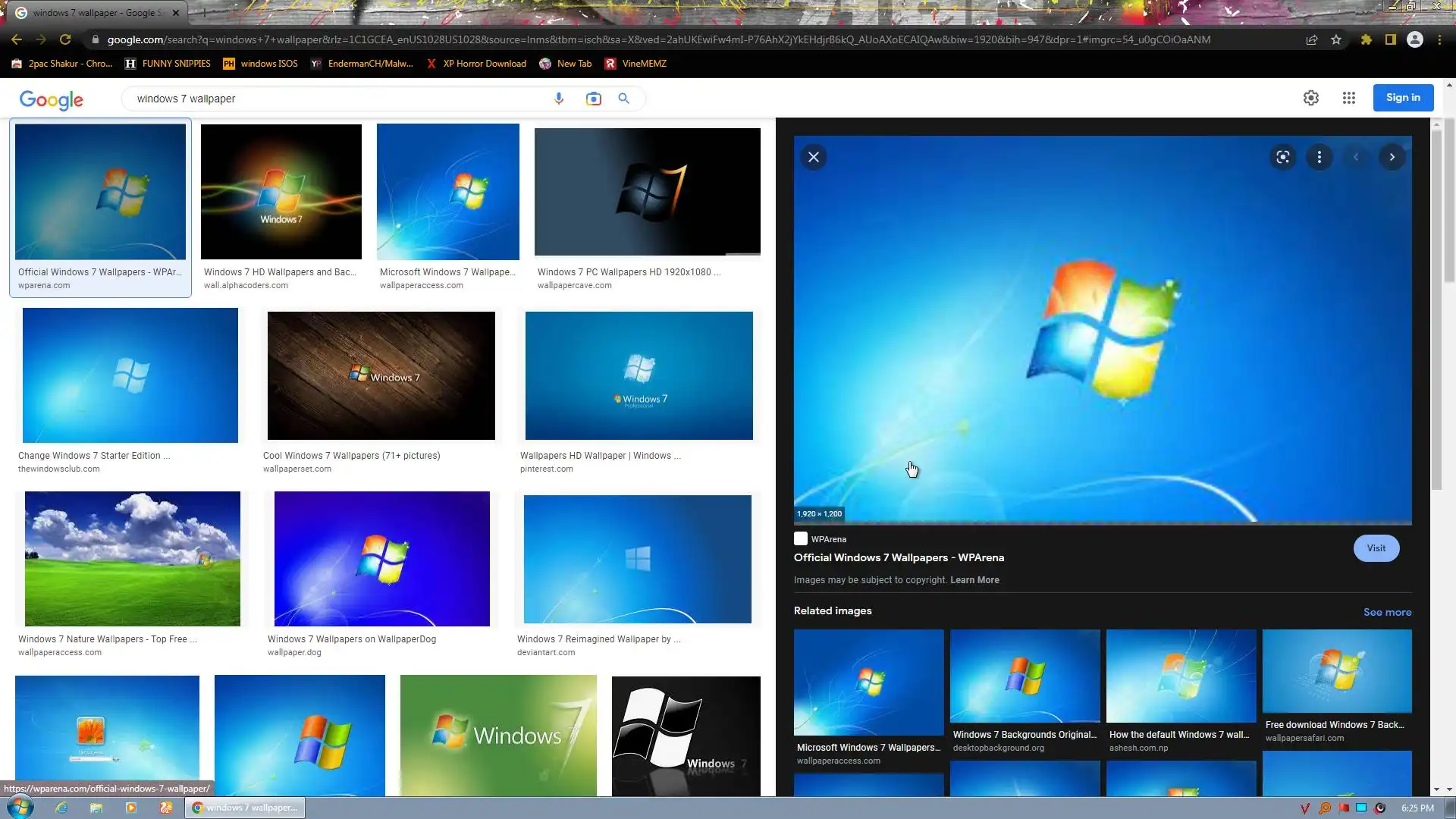Open the XP Horror Download bookmark
Screen dimensions: 1456x819
(x=476, y=64)
